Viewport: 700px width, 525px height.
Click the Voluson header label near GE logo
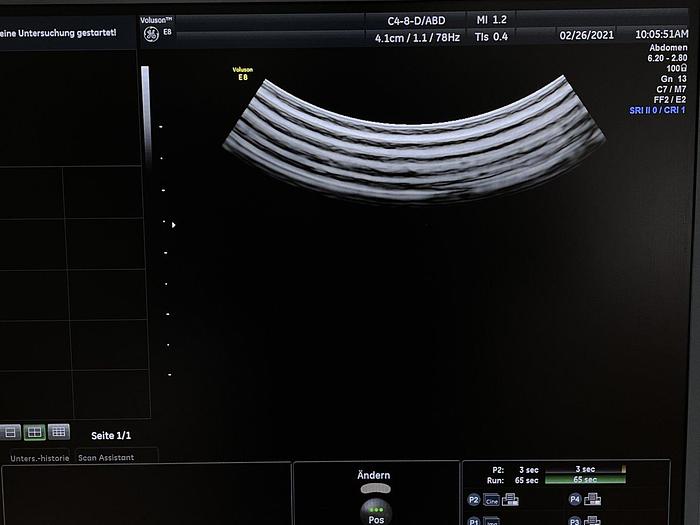156,20
